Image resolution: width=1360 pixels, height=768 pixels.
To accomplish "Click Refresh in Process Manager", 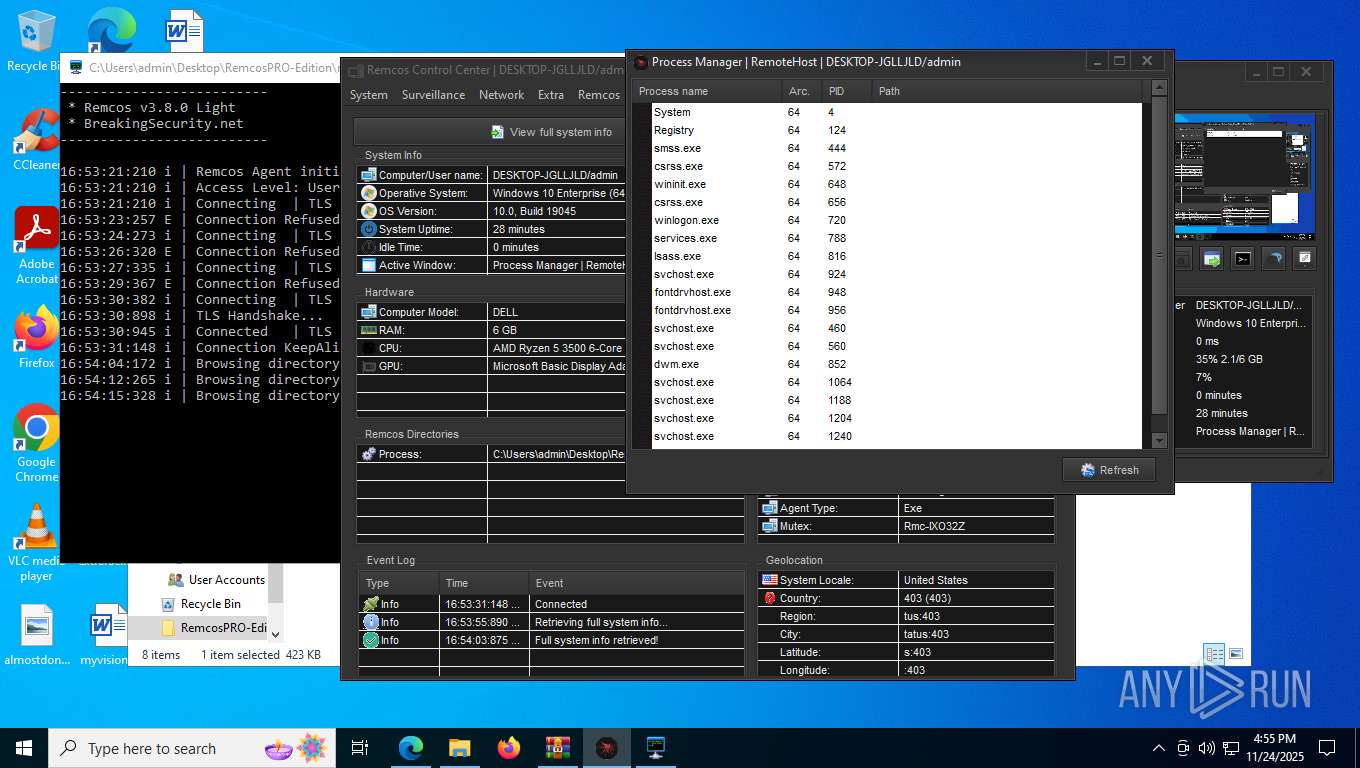I will pyautogui.click(x=1109, y=470).
